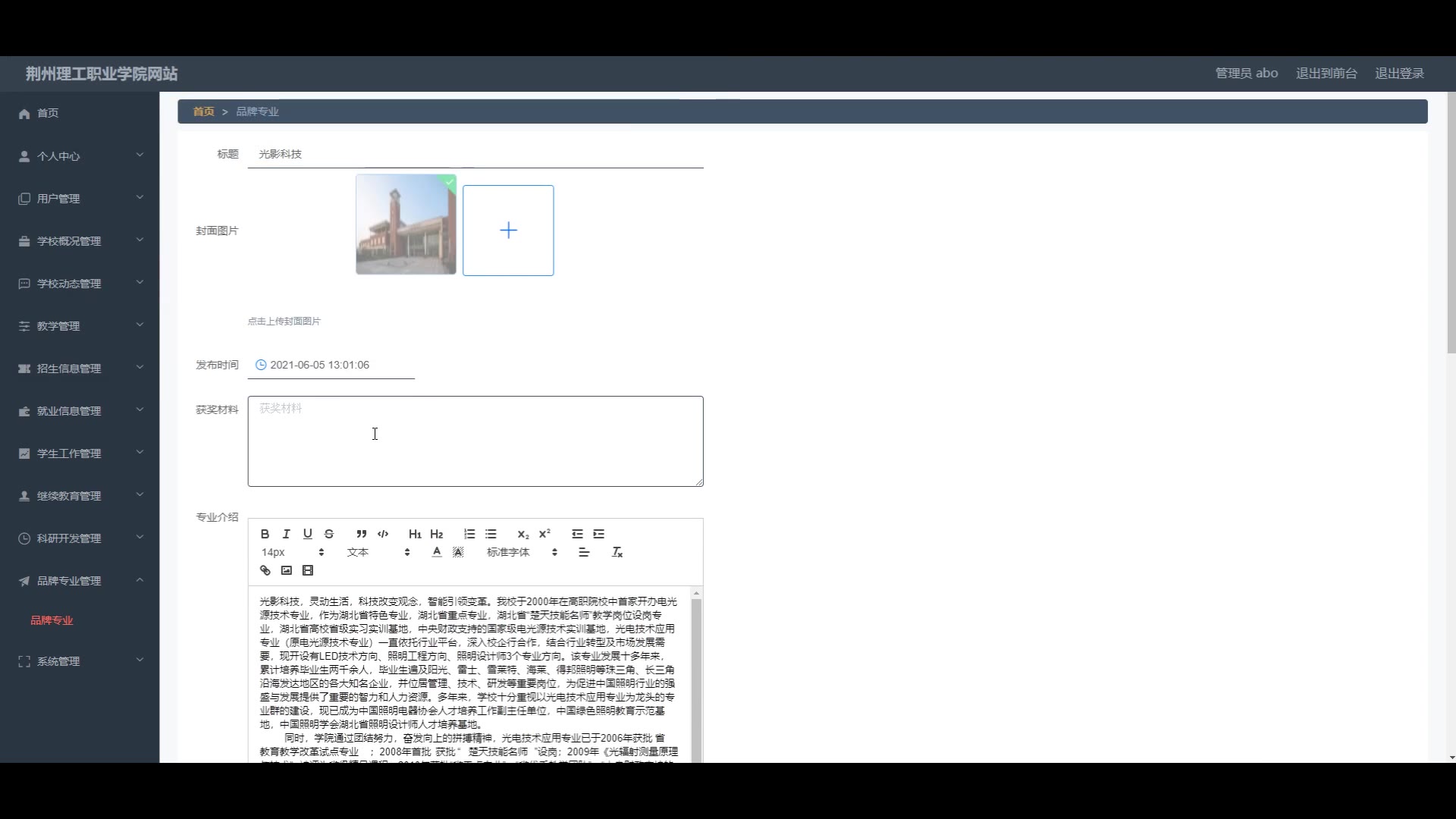Create a bulleted list

pyautogui.click(x=491, y=534)
